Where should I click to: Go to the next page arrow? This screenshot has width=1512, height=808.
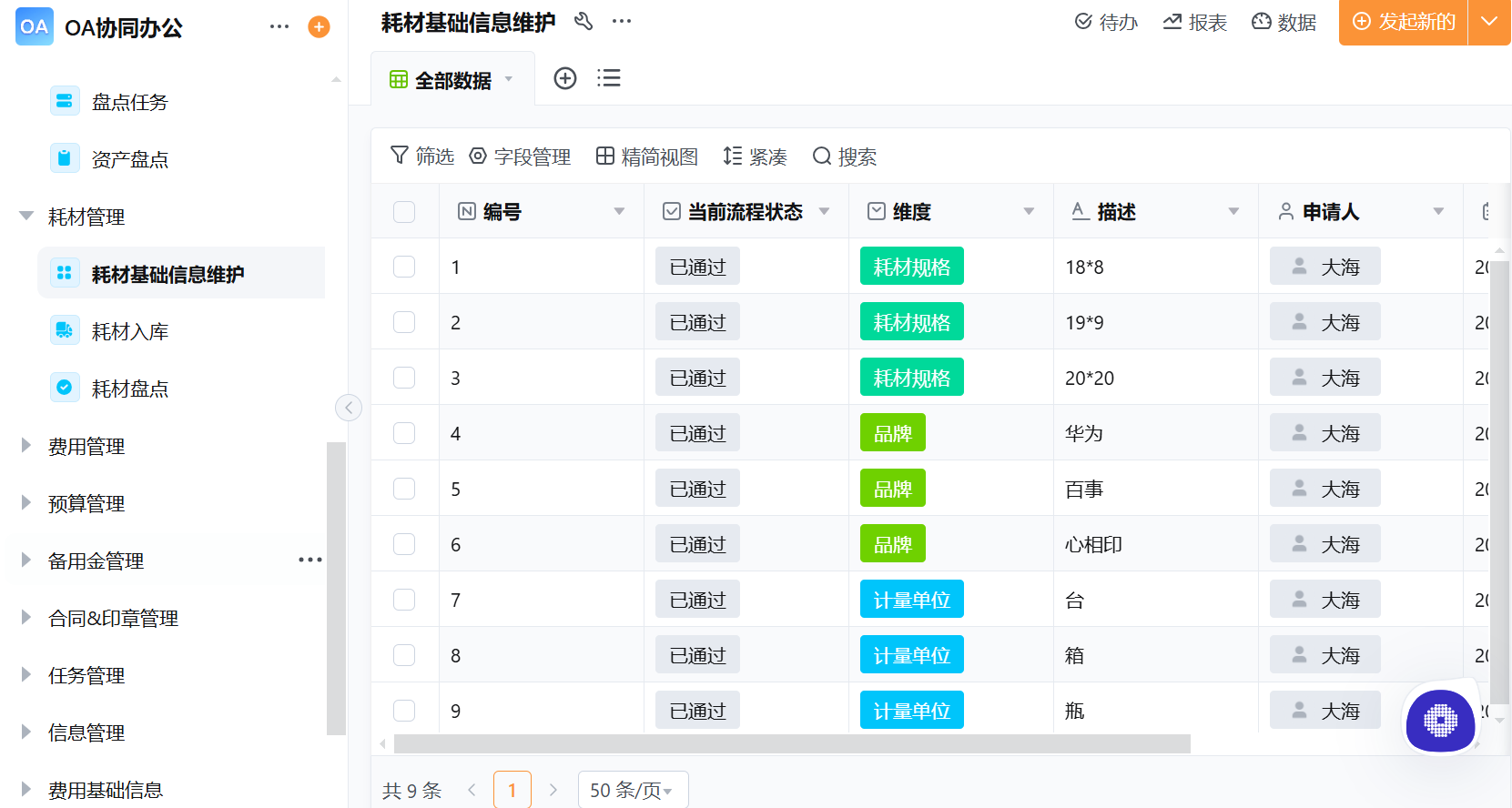(x=553, y=790)
